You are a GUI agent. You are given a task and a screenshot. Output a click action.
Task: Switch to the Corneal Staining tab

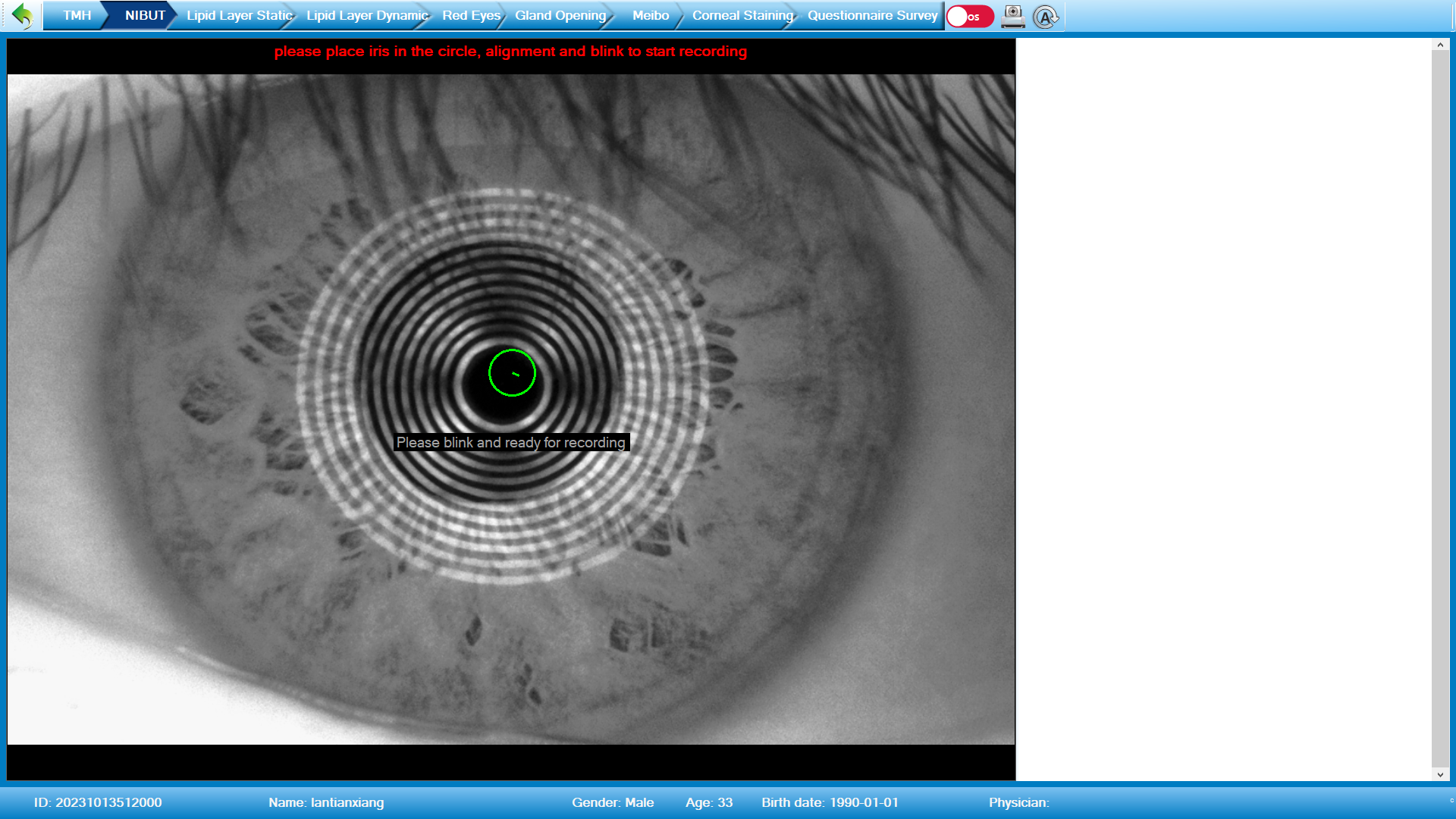tap(740, 14)
